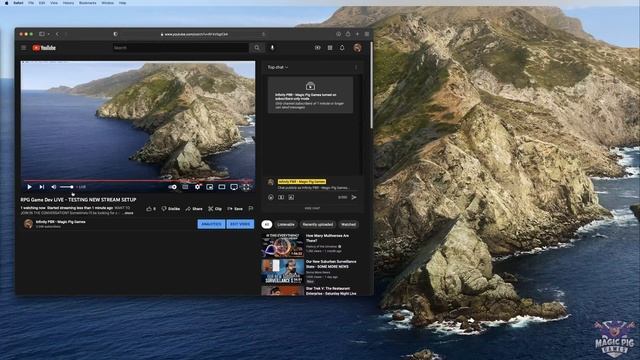This screenshot has width=640, height=360.
Task: Toggle the autoplay switch in the player
Action: click(173, 187)
